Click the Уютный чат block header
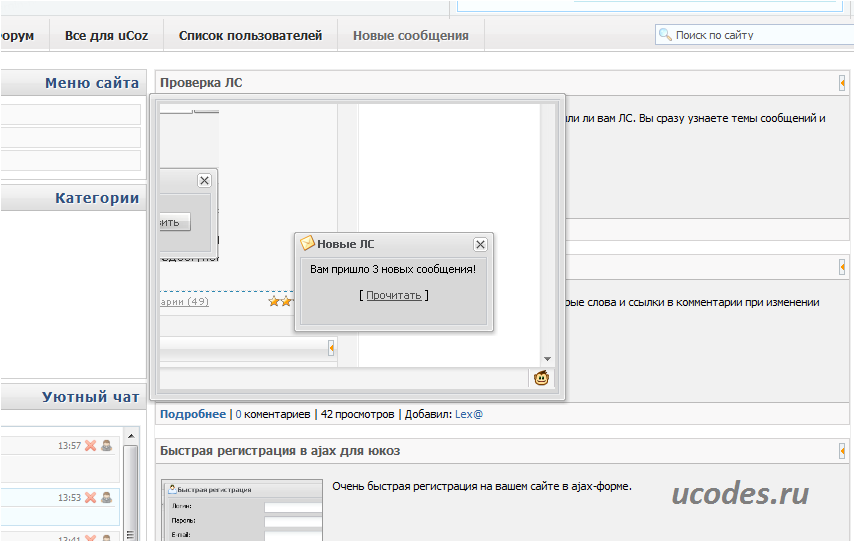Image resolution: width=854 pixels, height=542 pixels. (74, 397)
